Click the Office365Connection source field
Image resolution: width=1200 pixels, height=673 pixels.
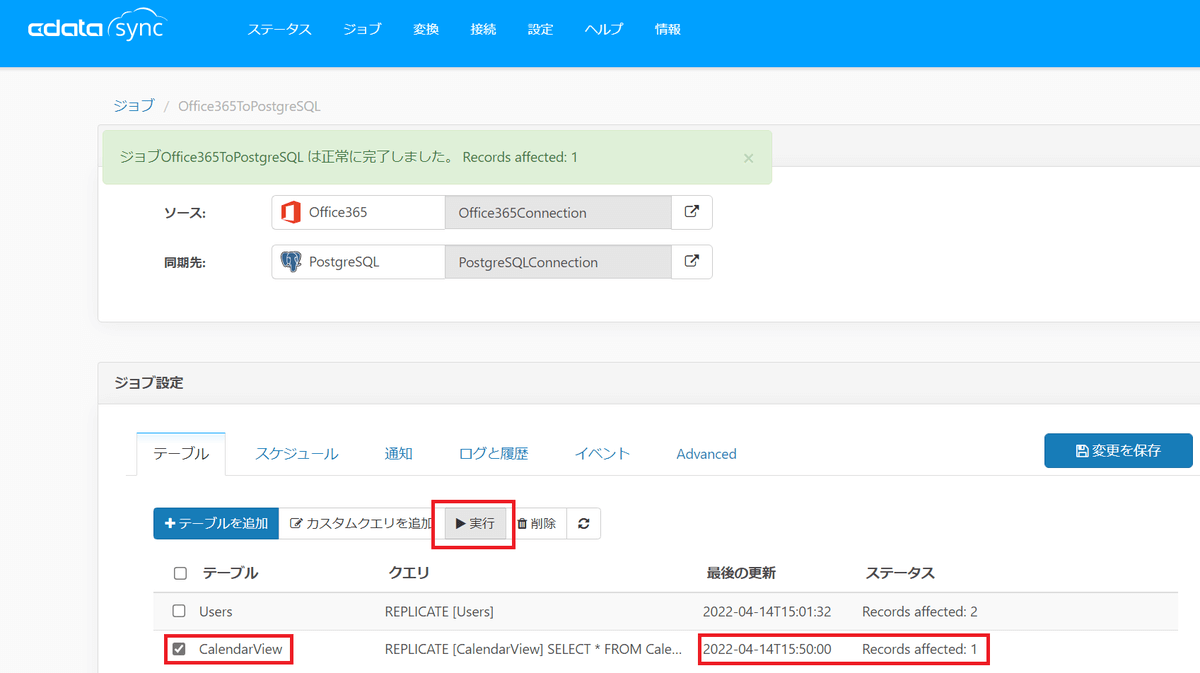(558, 212)
